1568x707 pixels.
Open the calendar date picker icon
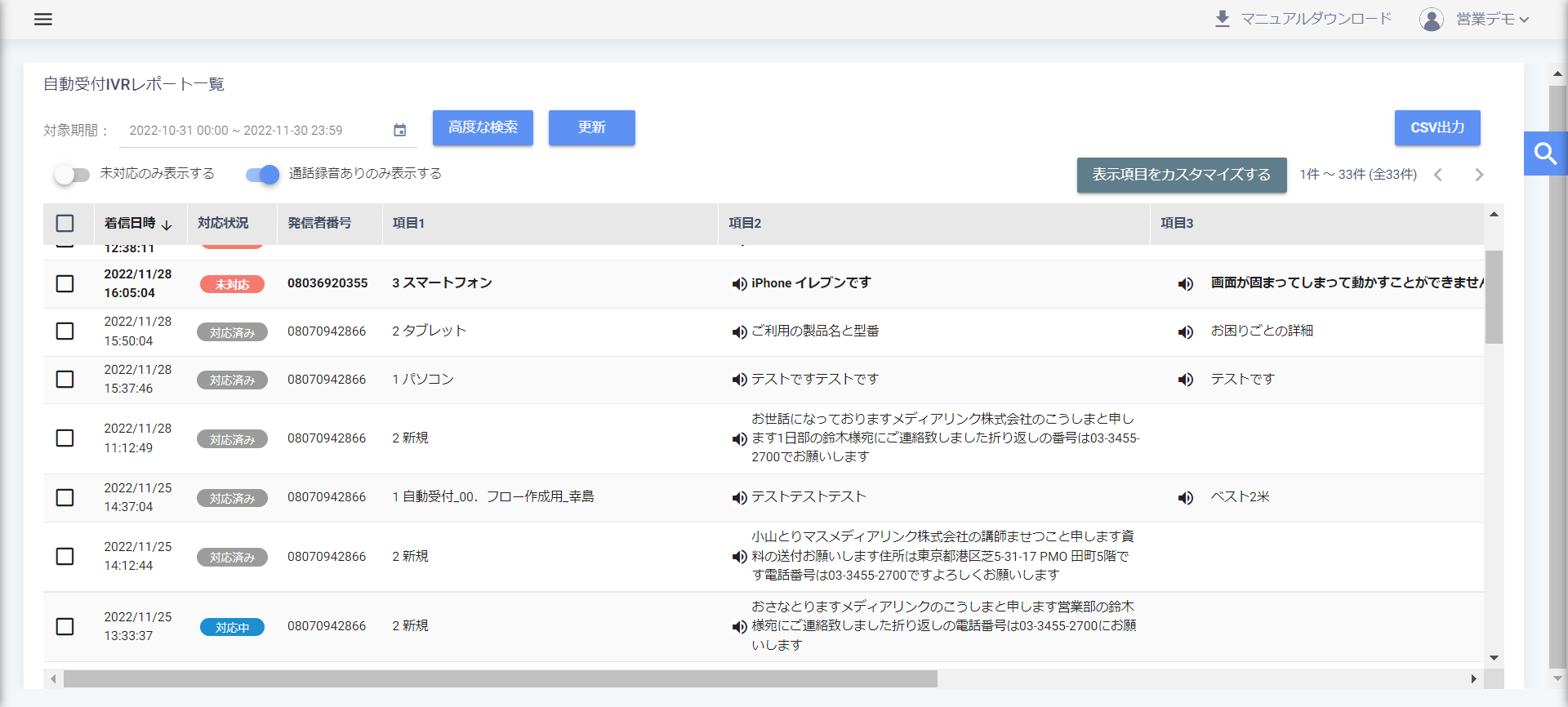coord(399,131)
